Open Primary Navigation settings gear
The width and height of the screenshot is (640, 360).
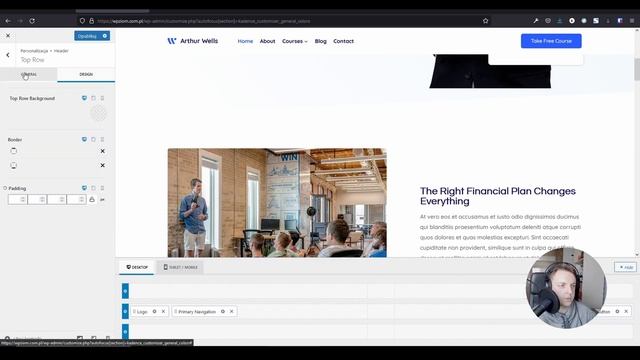[x=223, y=311]
